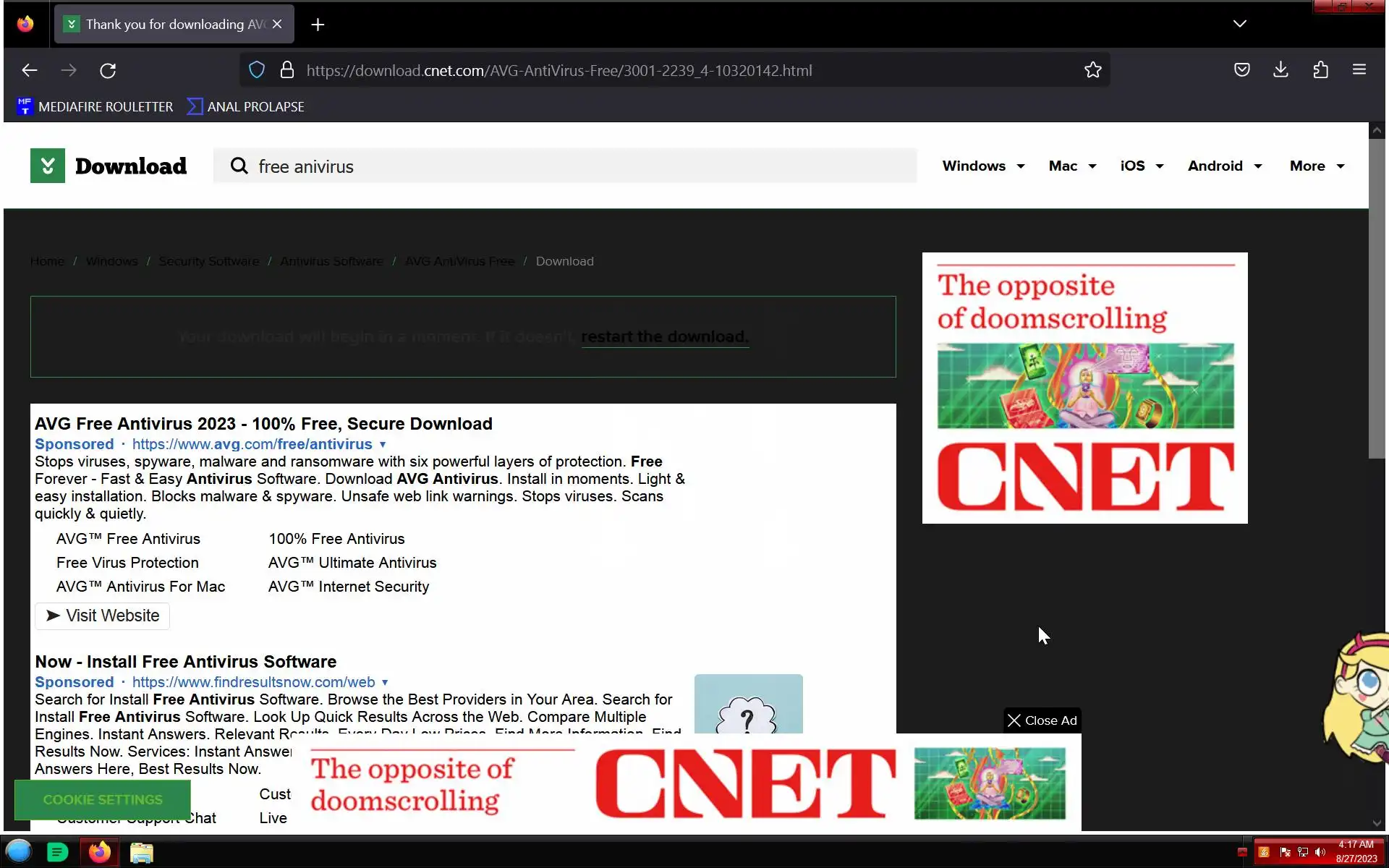Click the 'free anivirus' search field
The height and width of the screenshot is (868, 1389).
pos(564,166)
